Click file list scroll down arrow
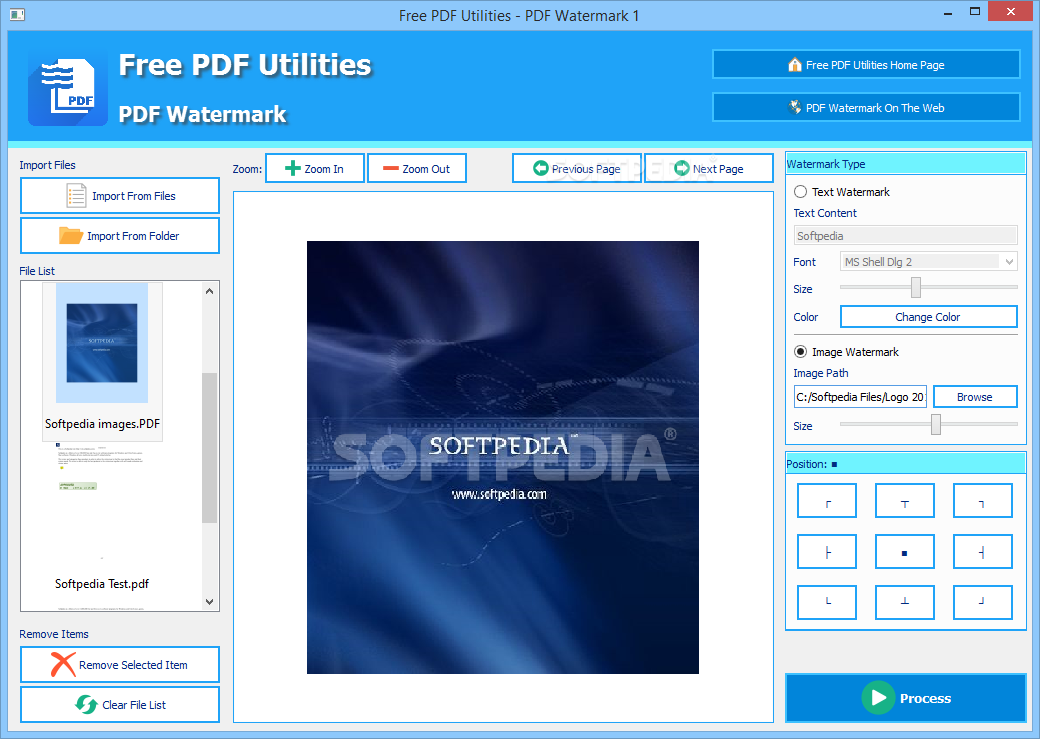 210,602
